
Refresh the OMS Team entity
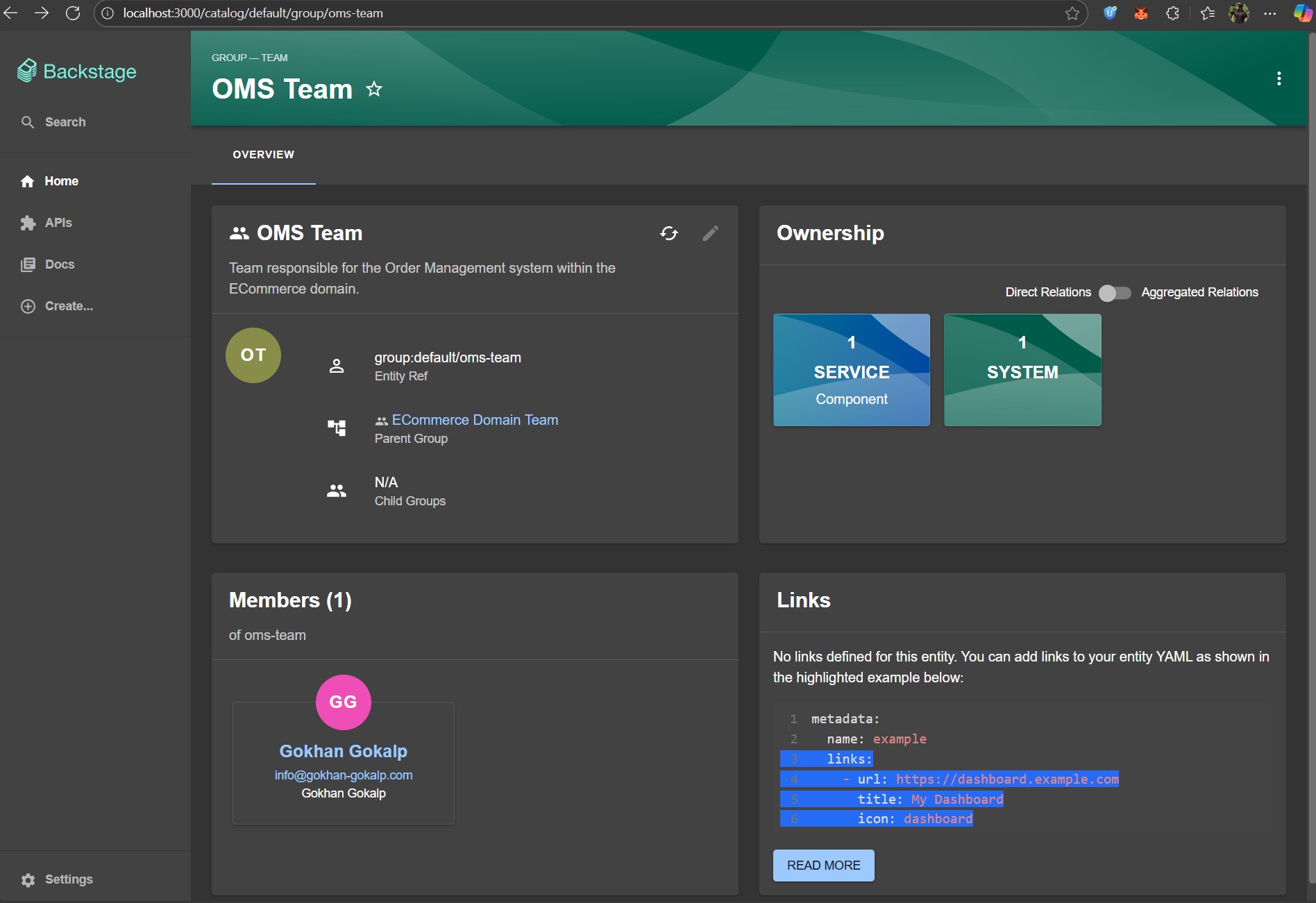point(669,233)
